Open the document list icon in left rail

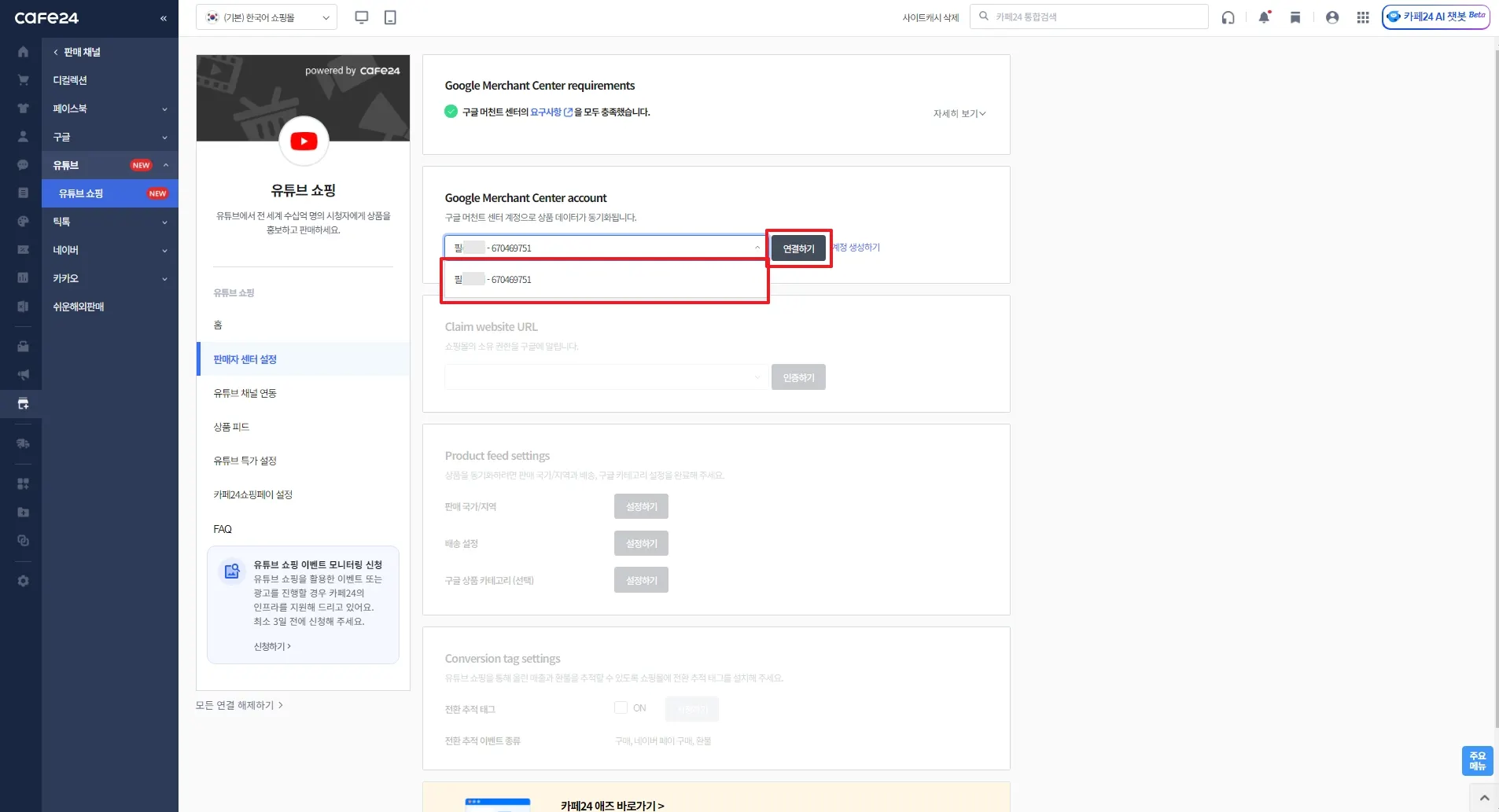(23, 193)
